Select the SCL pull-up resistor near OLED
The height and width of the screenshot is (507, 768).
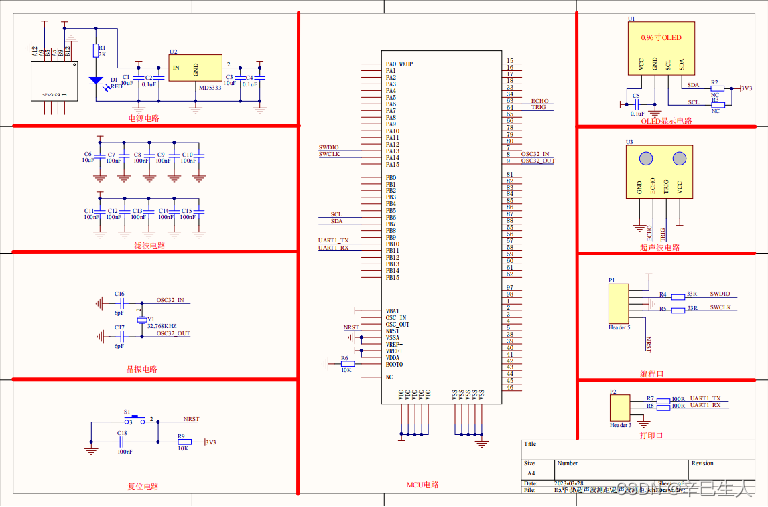(717, 105)
